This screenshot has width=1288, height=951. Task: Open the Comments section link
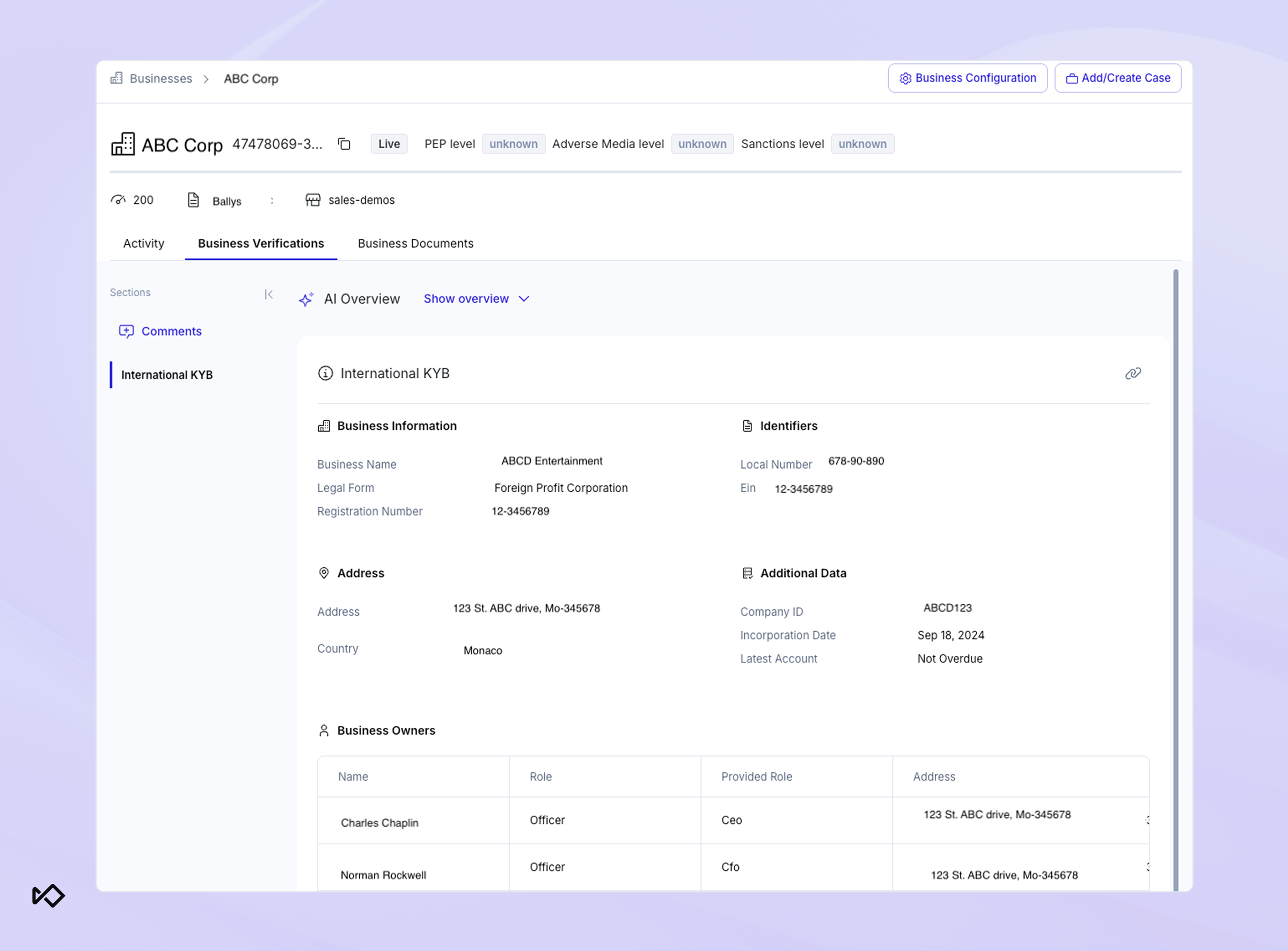tap(172, 332)
